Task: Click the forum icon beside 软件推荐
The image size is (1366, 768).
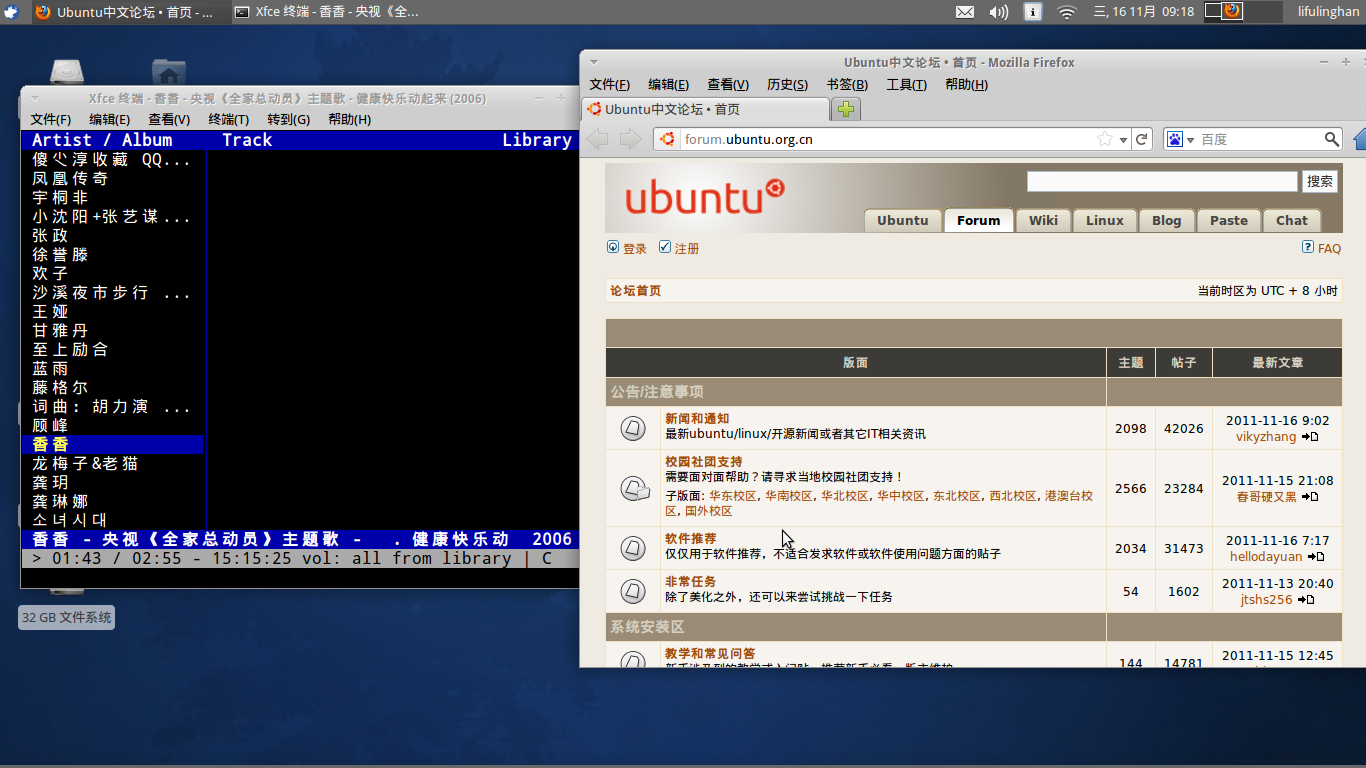Action: [632, 548]
